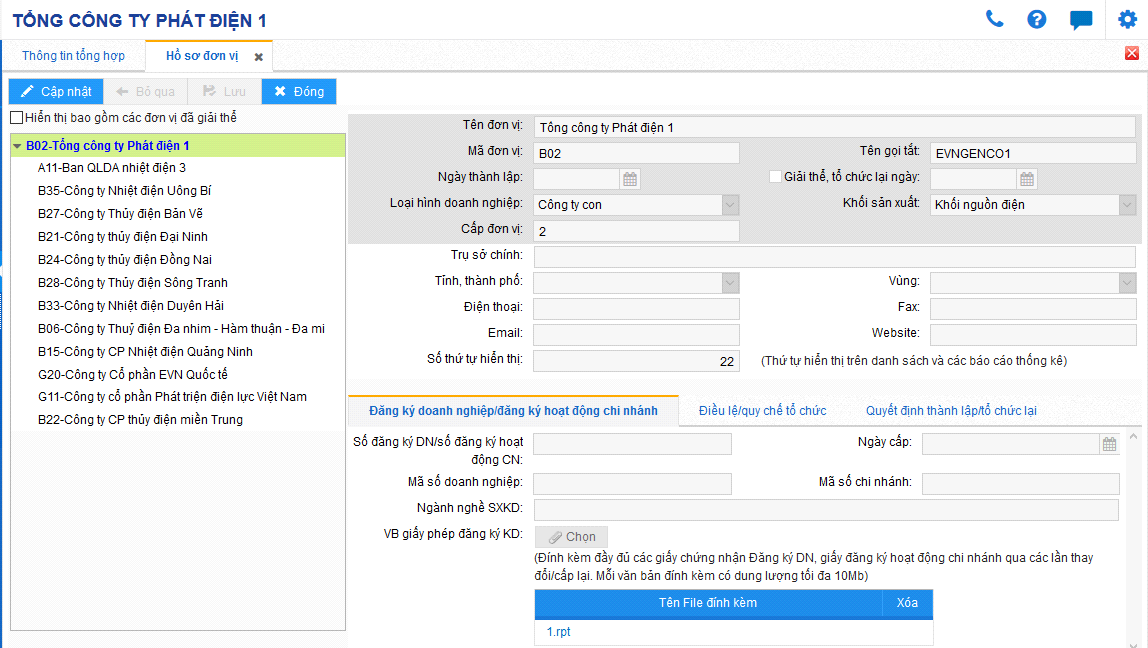Click the scroll up arrow in registration panel

pyautogui.click(x=1133, y=436)
